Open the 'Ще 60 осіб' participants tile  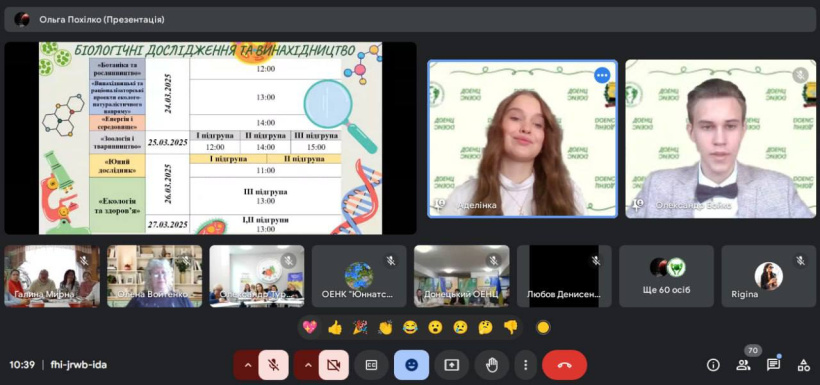666,276
